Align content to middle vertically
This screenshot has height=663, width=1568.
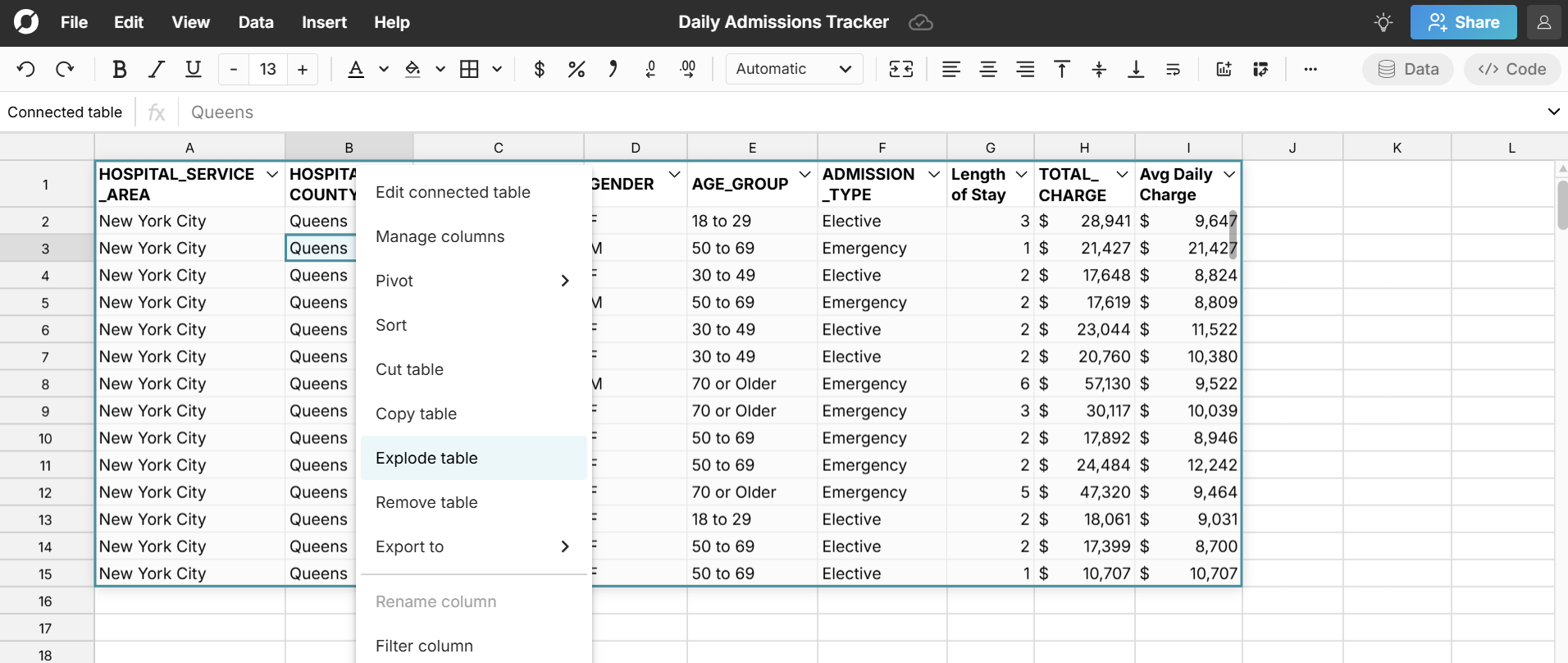click(x=1099, y=69)
